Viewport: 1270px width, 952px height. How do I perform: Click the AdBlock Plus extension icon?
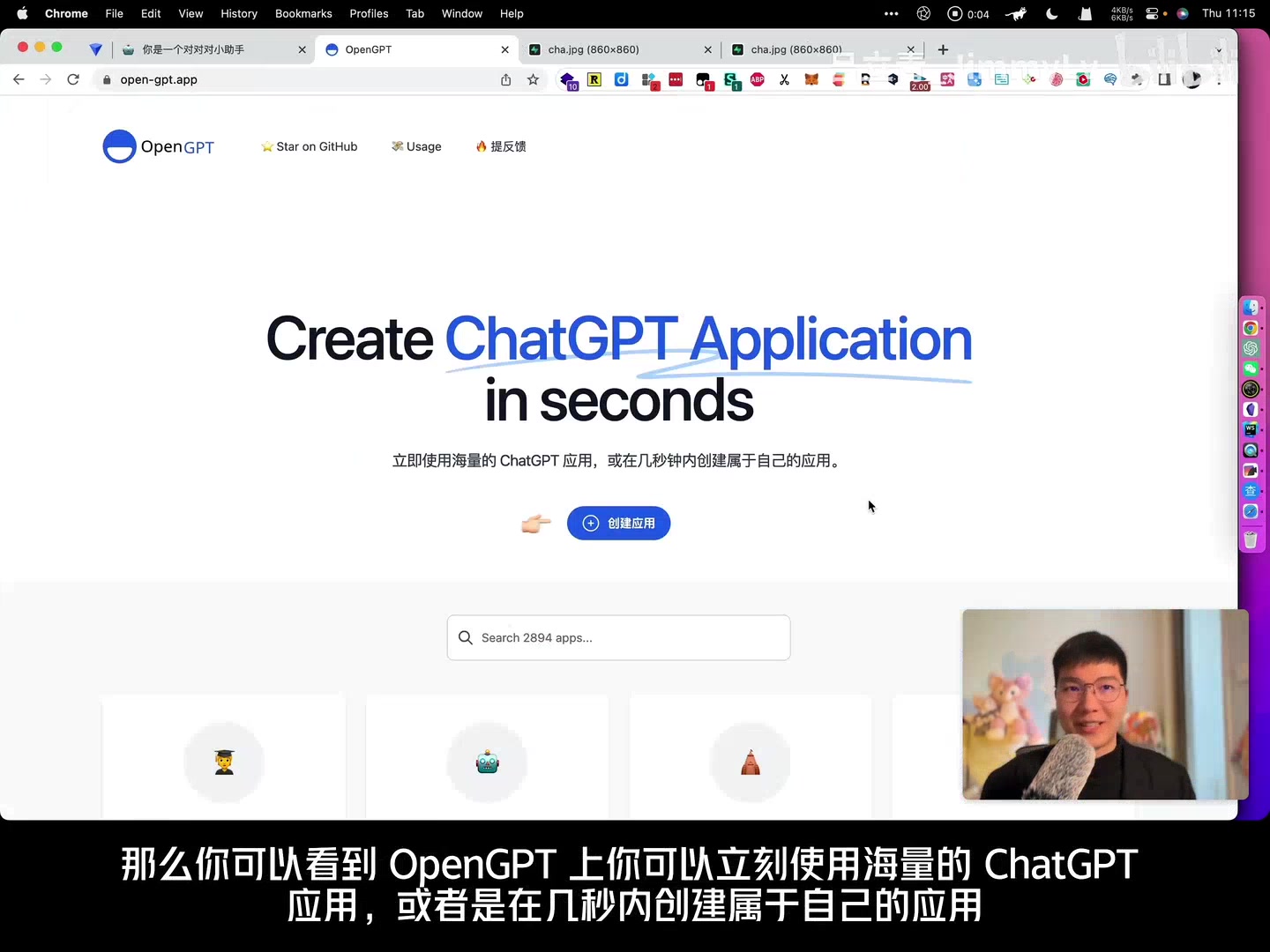758,79
